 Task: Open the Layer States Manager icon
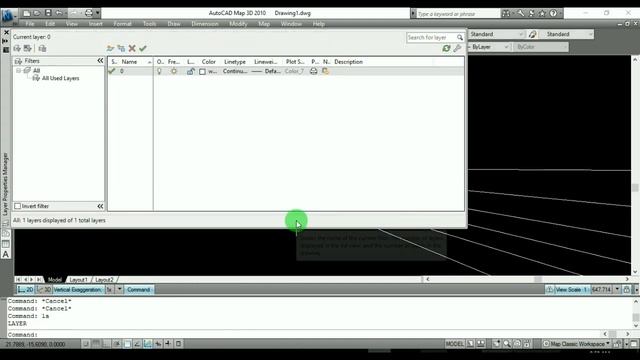(x=42, y=49)
